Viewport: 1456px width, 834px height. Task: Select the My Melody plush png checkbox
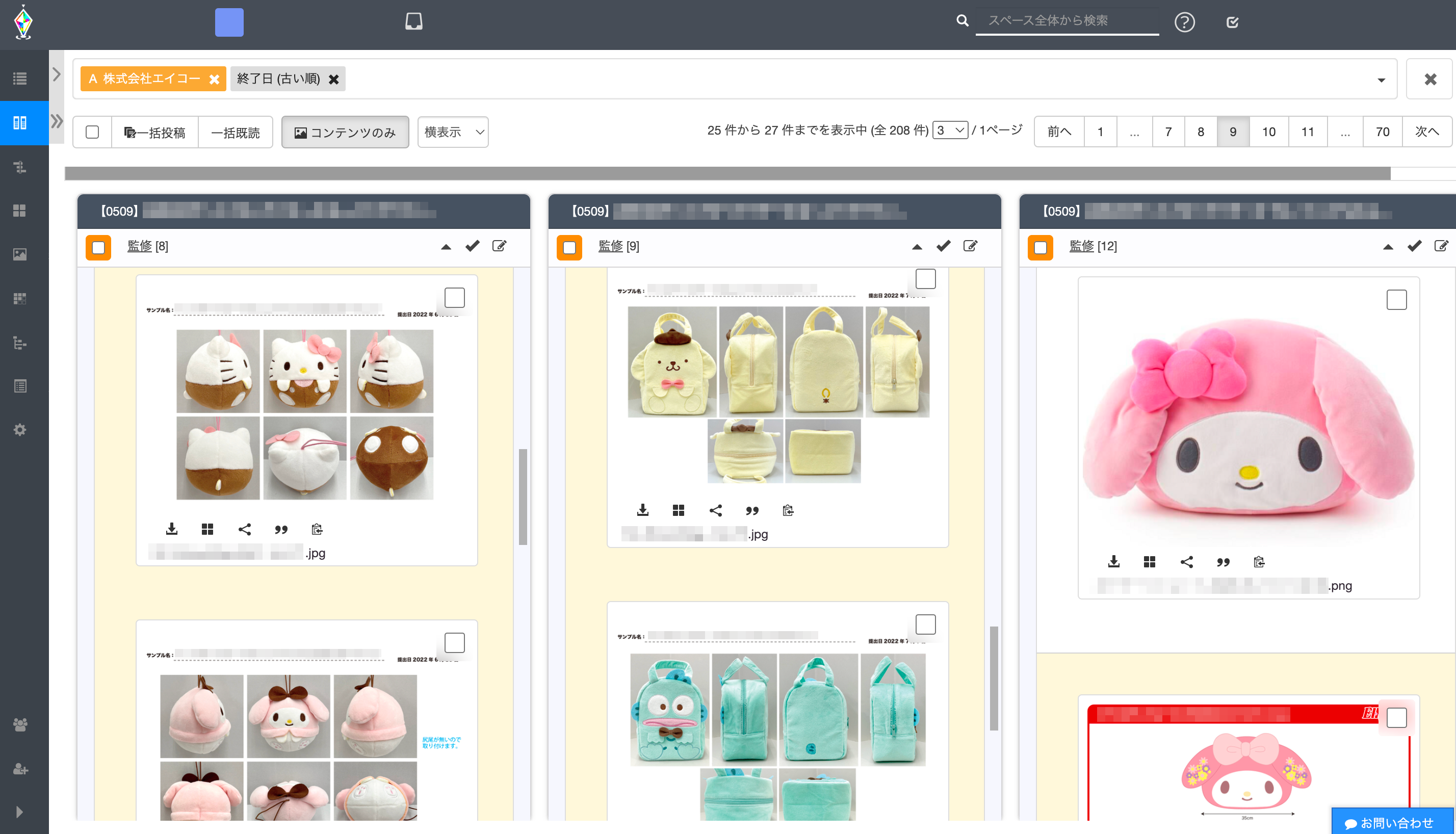(x=1396, y=300)
